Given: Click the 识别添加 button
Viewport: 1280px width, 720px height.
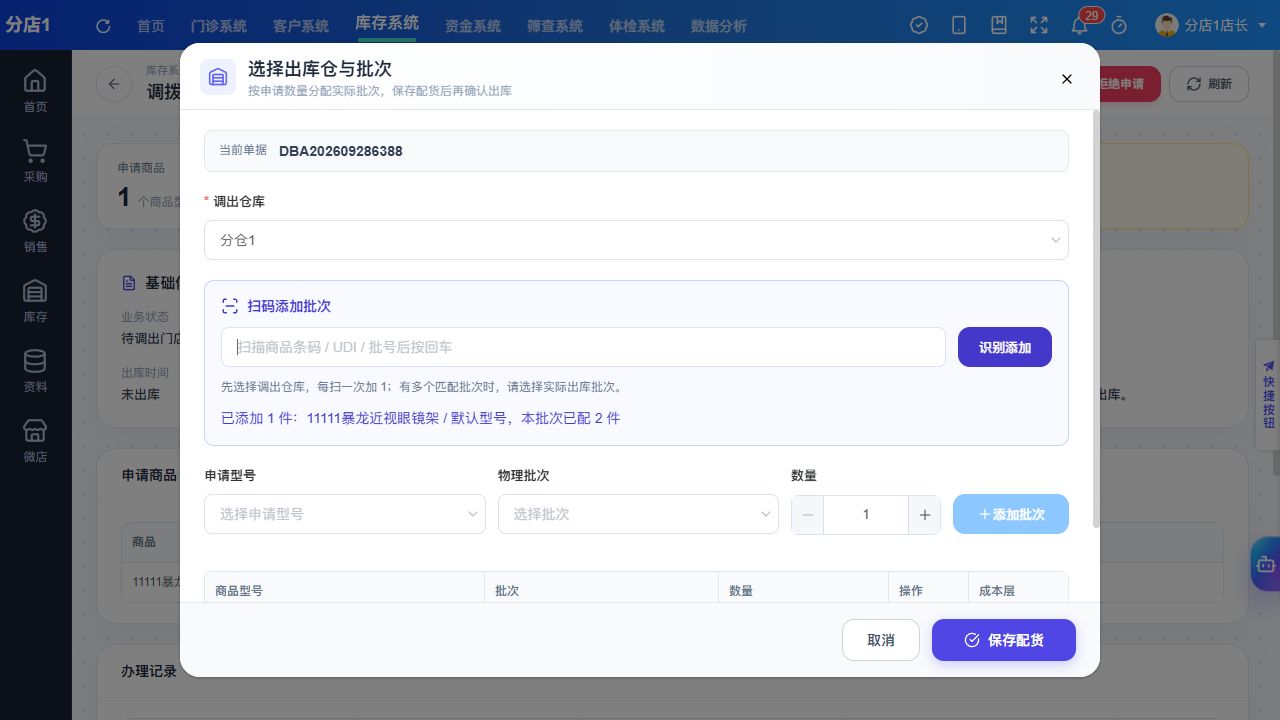Looking at the screenshot, I should [1005, 347].
